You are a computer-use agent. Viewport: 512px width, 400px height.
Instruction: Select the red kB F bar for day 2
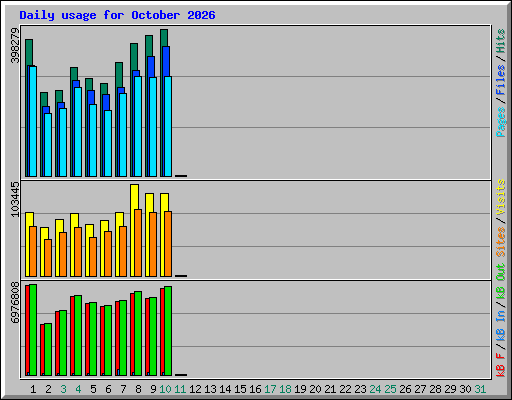(42, 350)
